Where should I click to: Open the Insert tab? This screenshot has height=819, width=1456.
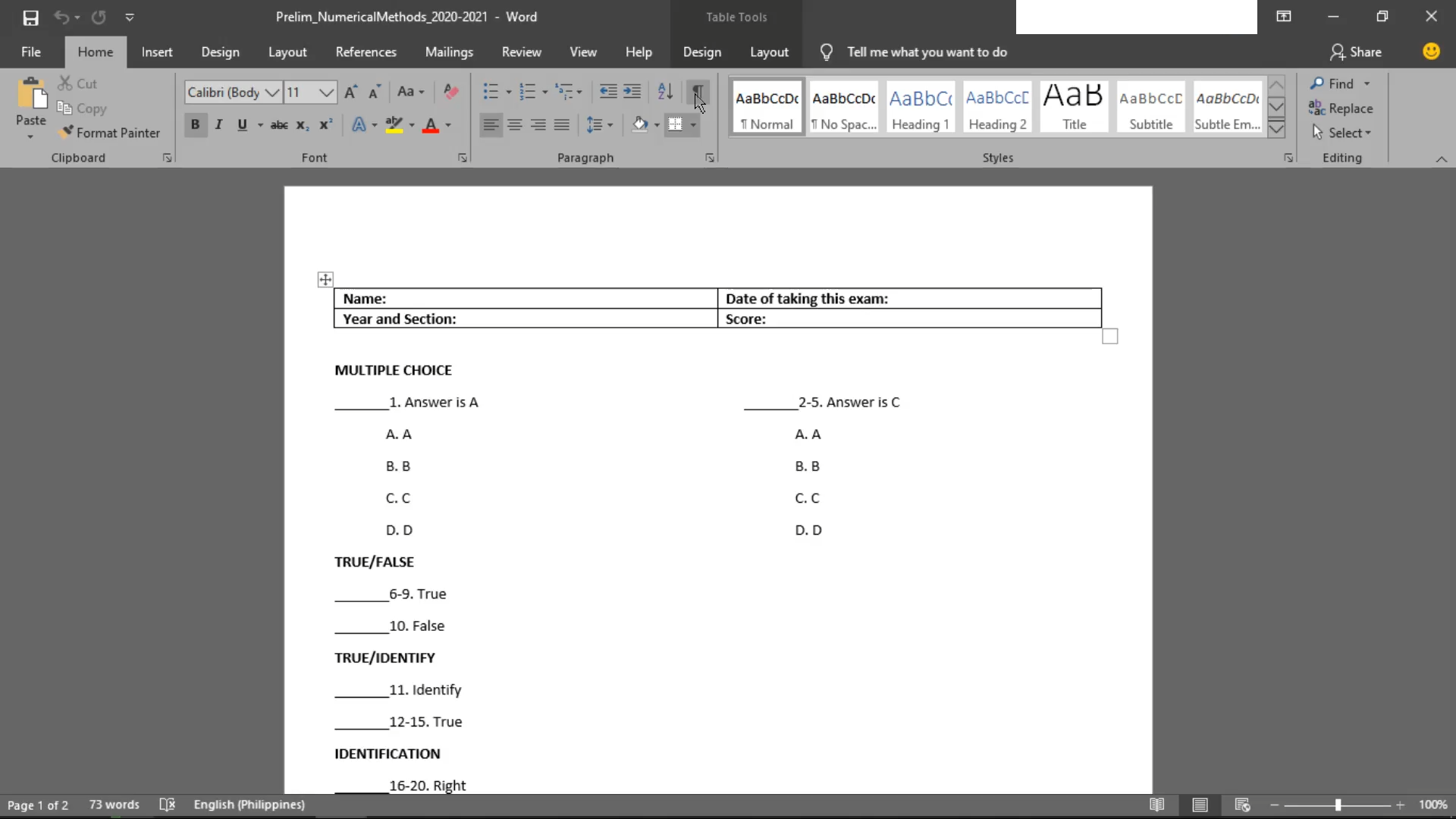[156, 52]
